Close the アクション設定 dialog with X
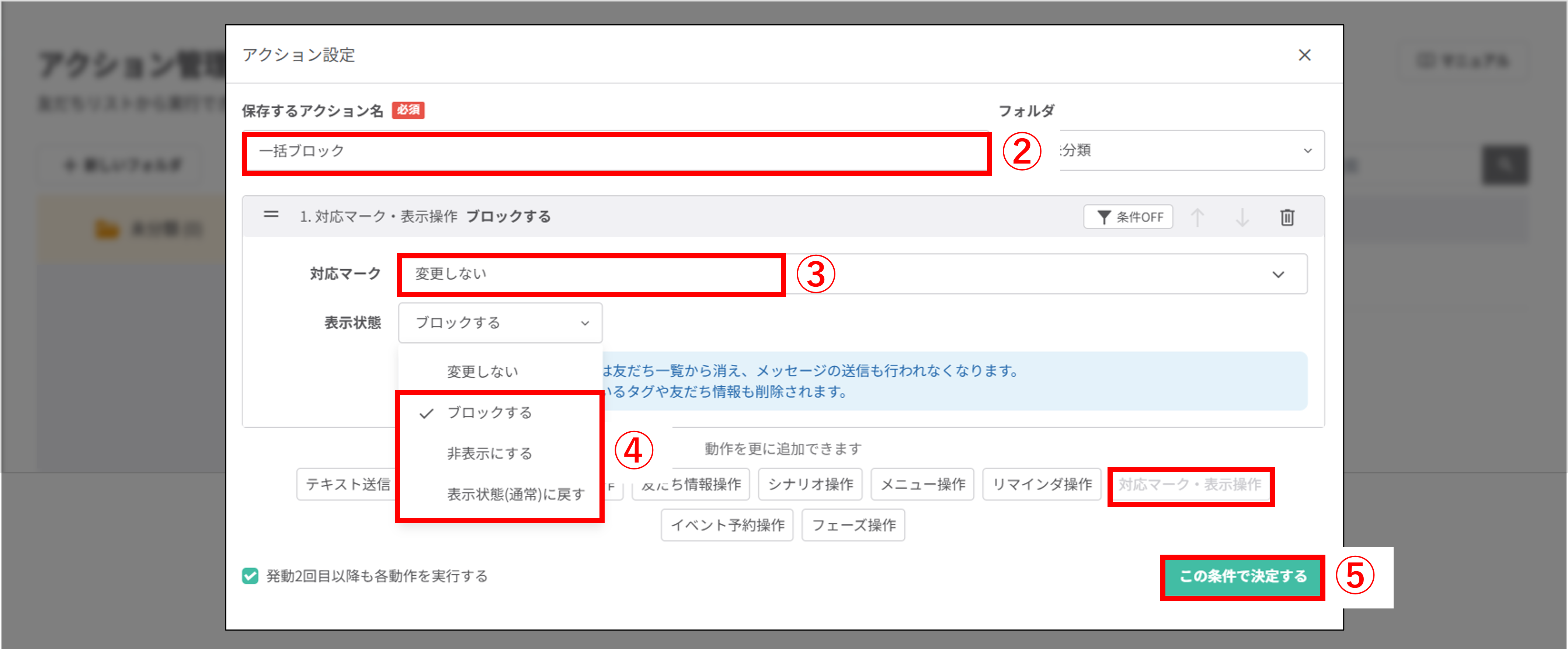Image resolution: width=1568 pixels, height=649 pixels. (x=1304, y=55)
